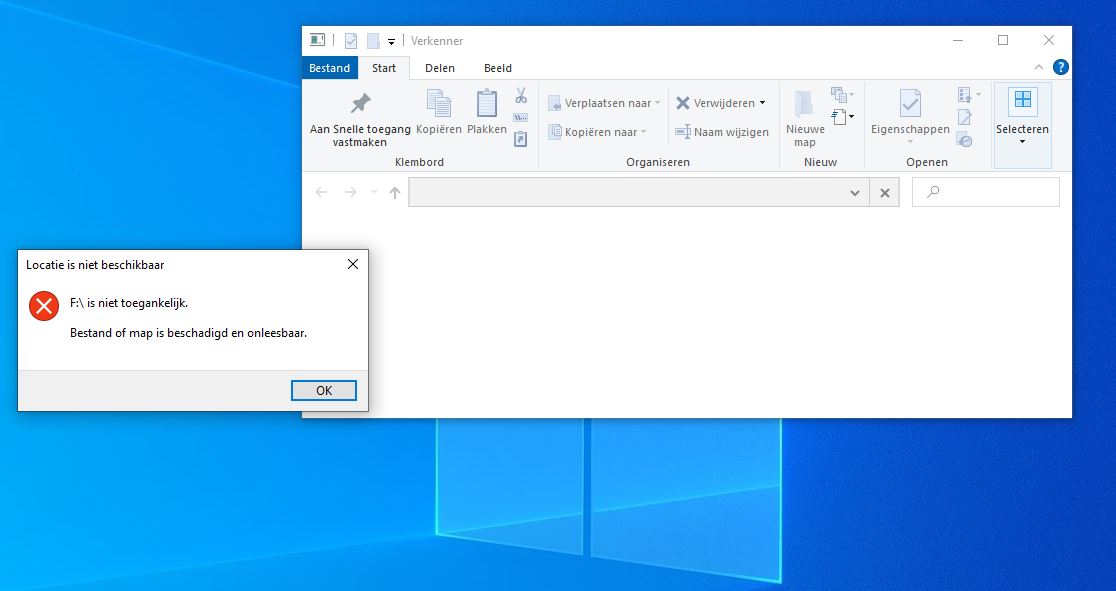Click the scissors cut icon
Screen dimensions: 1116x591
click(521, 95)
